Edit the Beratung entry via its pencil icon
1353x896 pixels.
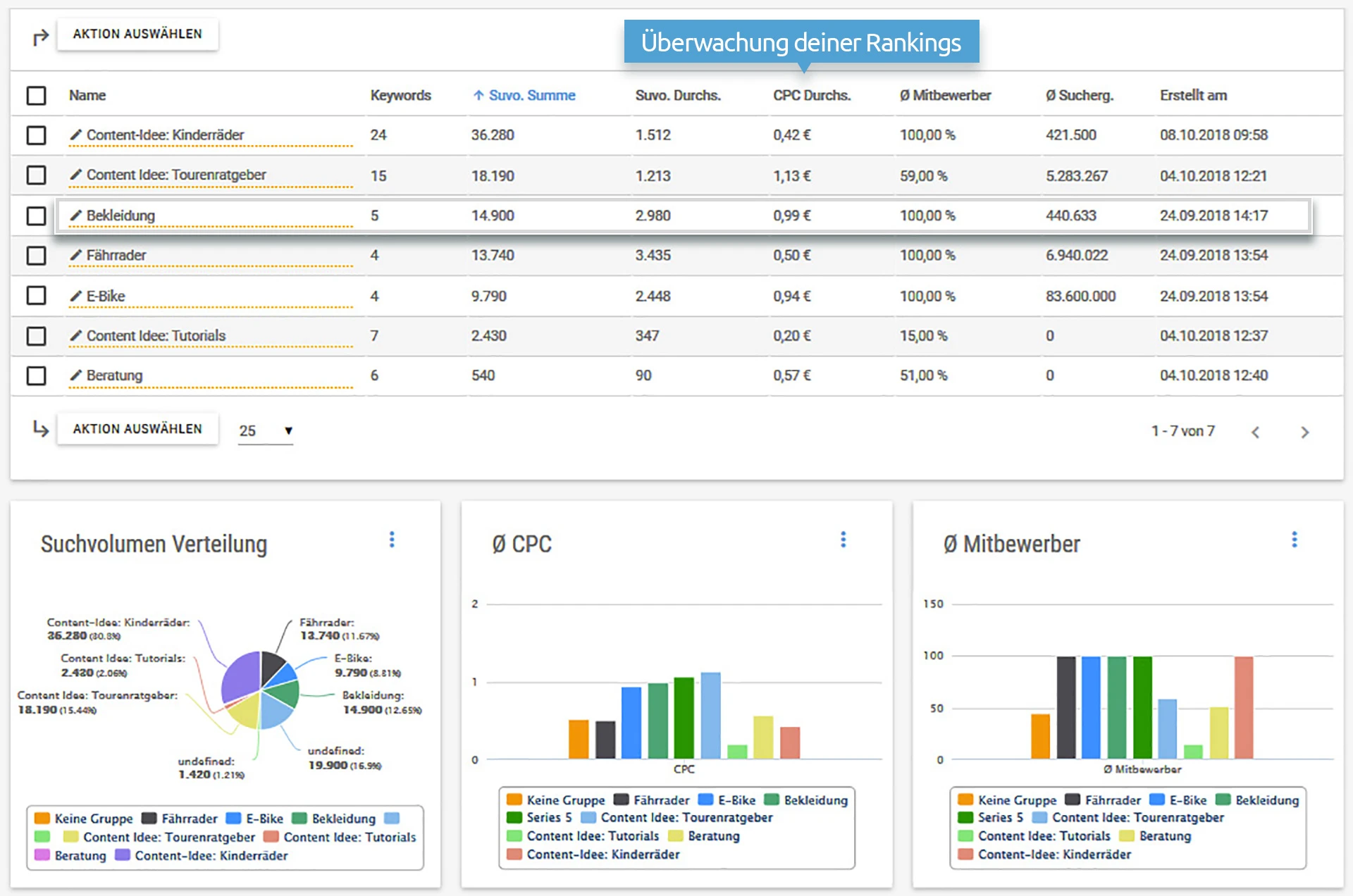pos(76,375)
